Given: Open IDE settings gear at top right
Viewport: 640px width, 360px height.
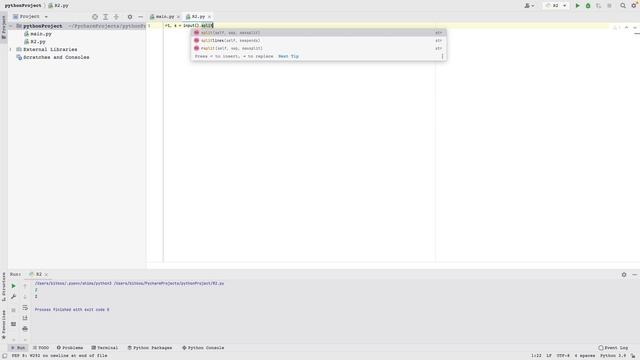Looking at the screenshot, I should click(x=634, y=6).
